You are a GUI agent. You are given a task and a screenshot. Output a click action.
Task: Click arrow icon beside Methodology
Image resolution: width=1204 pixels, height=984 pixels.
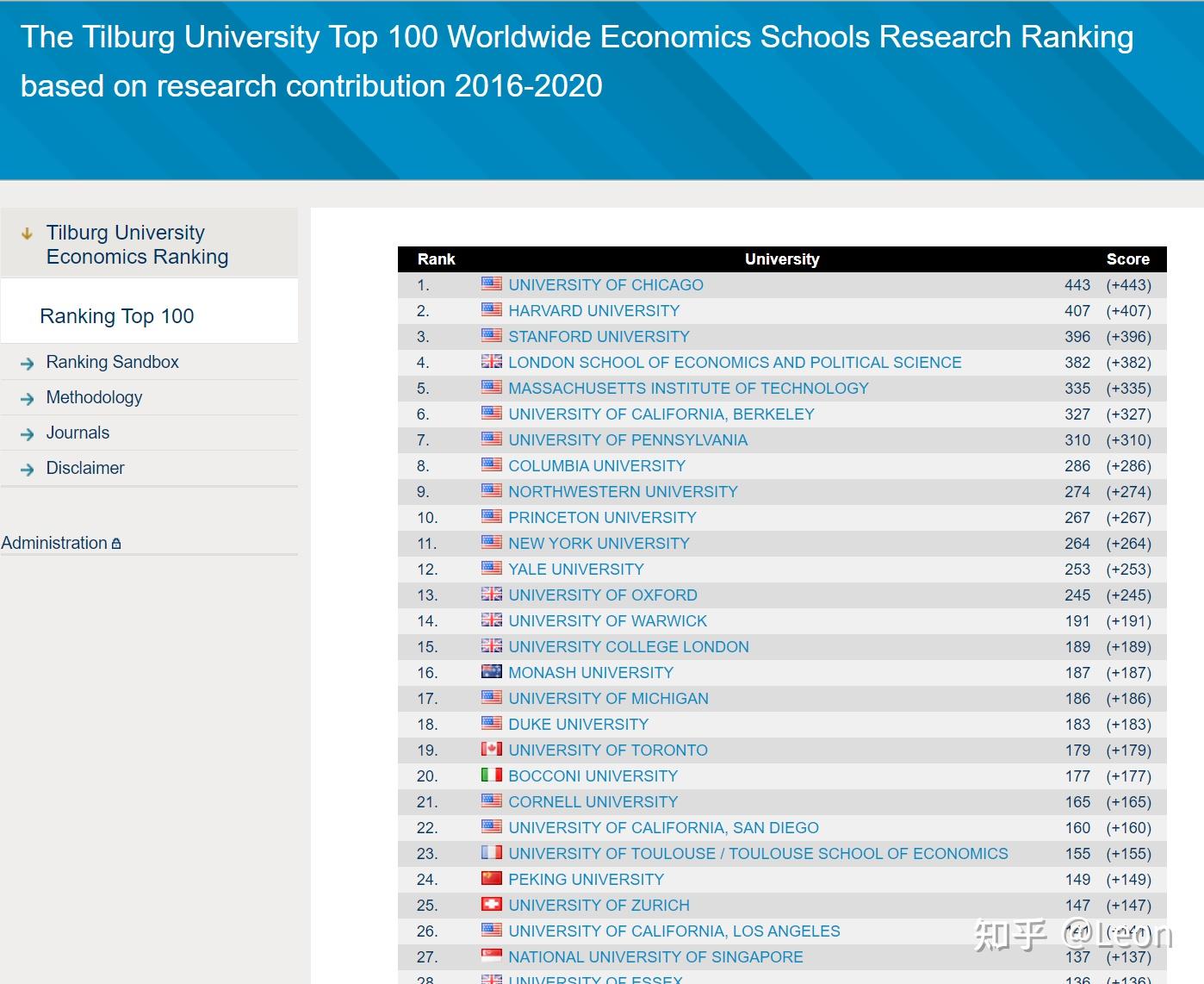pyautogui.click(x=28, y=399)
